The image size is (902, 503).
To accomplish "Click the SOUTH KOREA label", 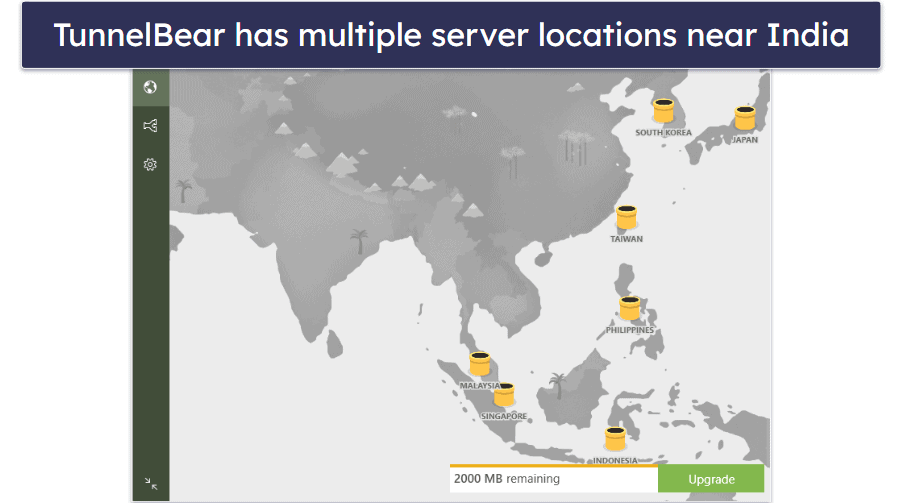I will tap(663, 132).
